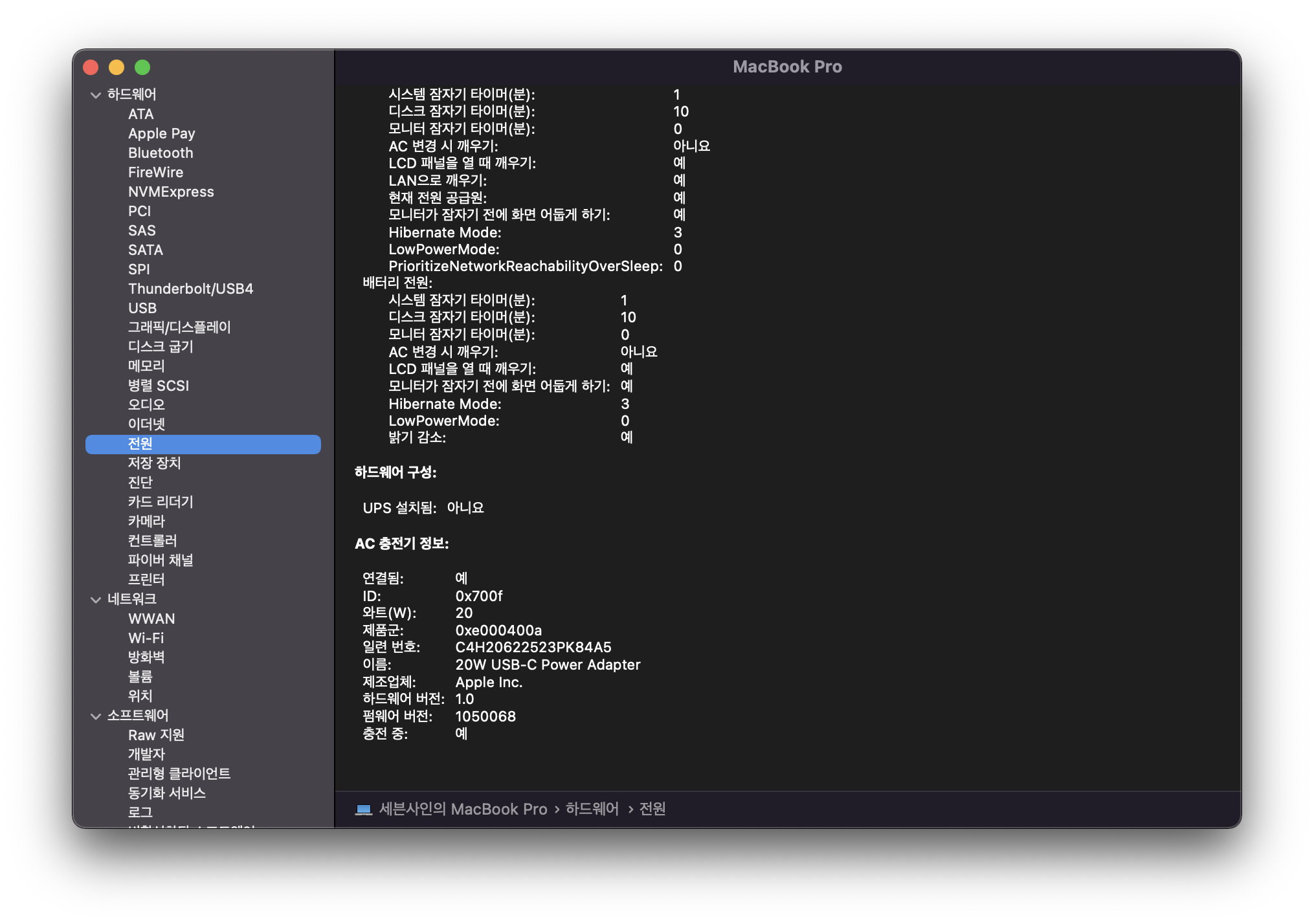
Task: Click 세븐사인의 MacBook Pro in path bar
Action: [463, 809]
